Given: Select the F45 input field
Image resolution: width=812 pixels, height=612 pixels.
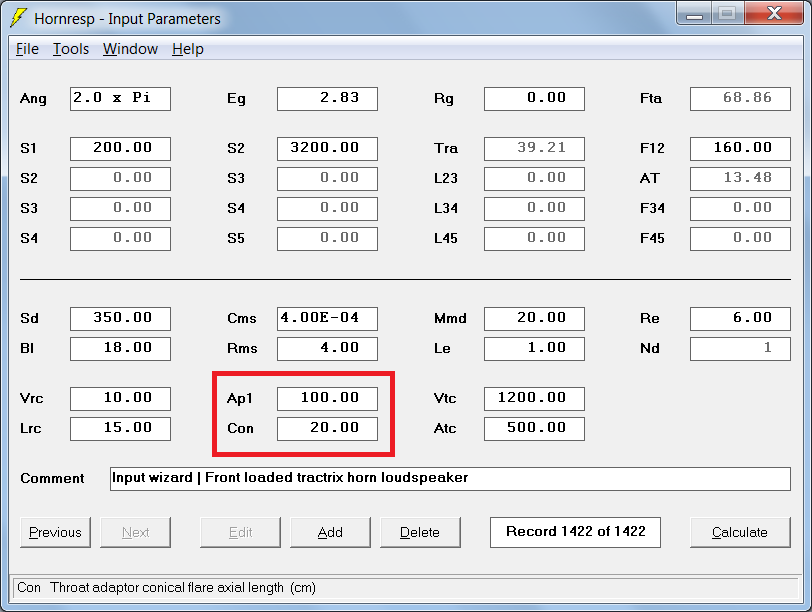Looking at the screenshot, I should pyautogui.click(x=741, y=239).
